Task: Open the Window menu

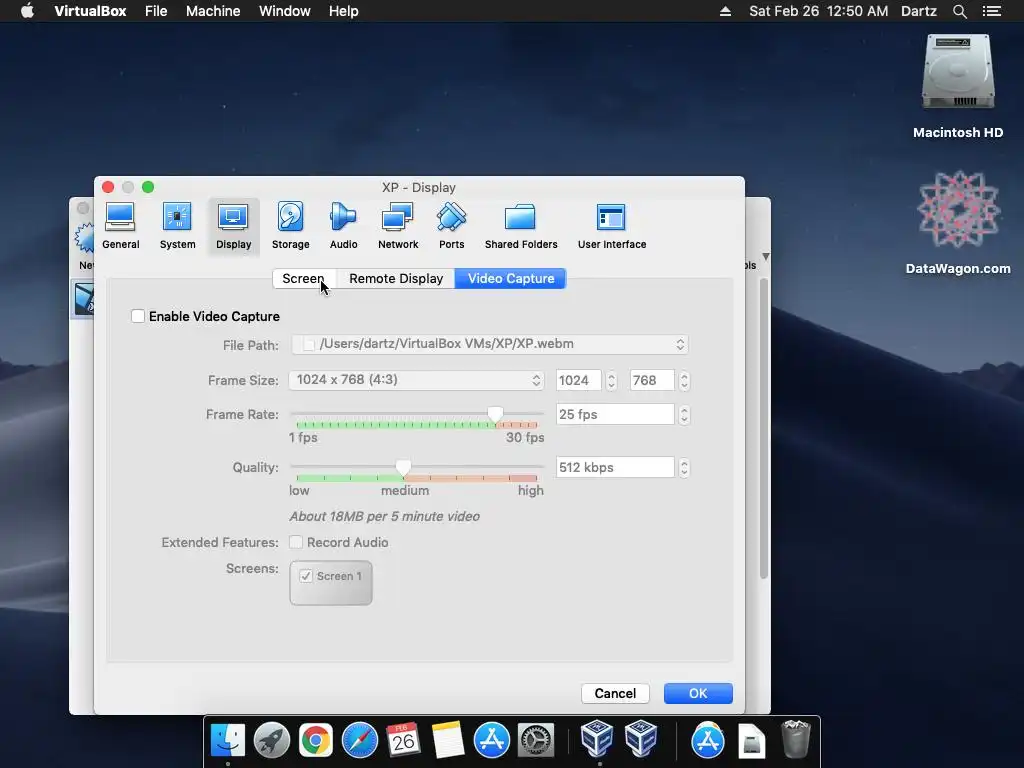Action: pyautogui.click(x=285, y=11)
